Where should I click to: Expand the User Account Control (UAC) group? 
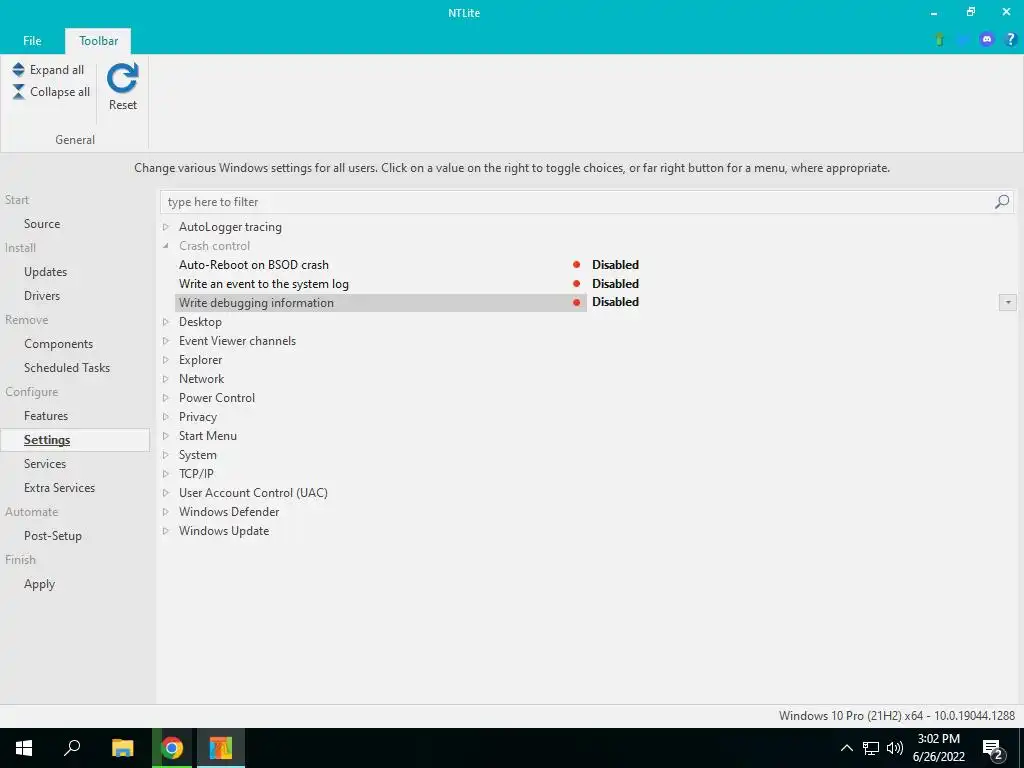pyautogui.click(x=166, y=492)
